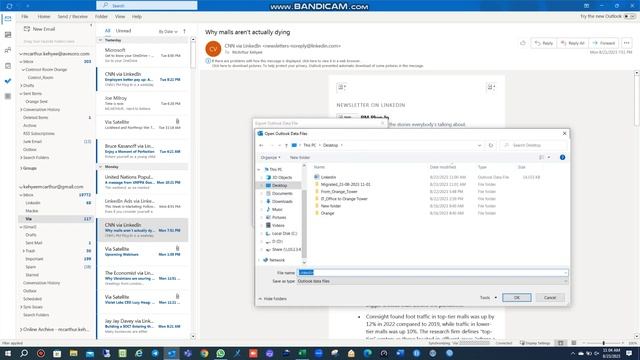Open the Joe Milroy email in list
640x360 pixels.
coord(143,103)
